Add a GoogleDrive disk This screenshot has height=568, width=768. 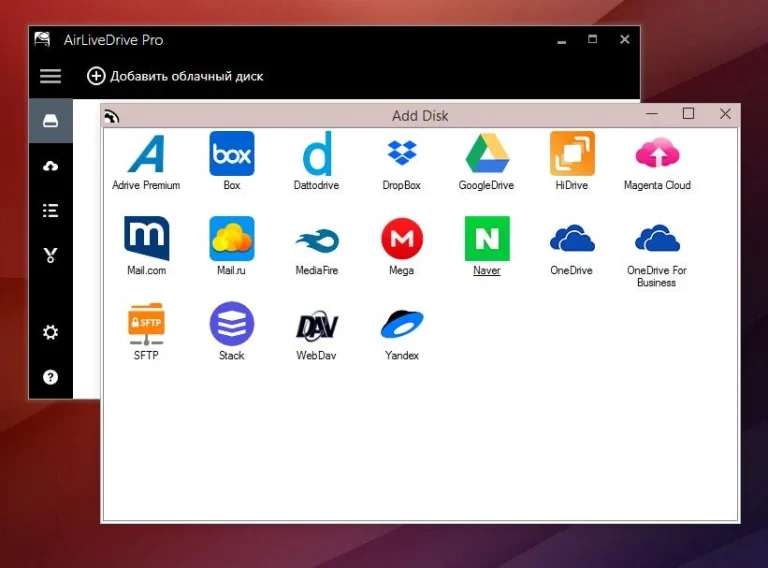(487, 153)
